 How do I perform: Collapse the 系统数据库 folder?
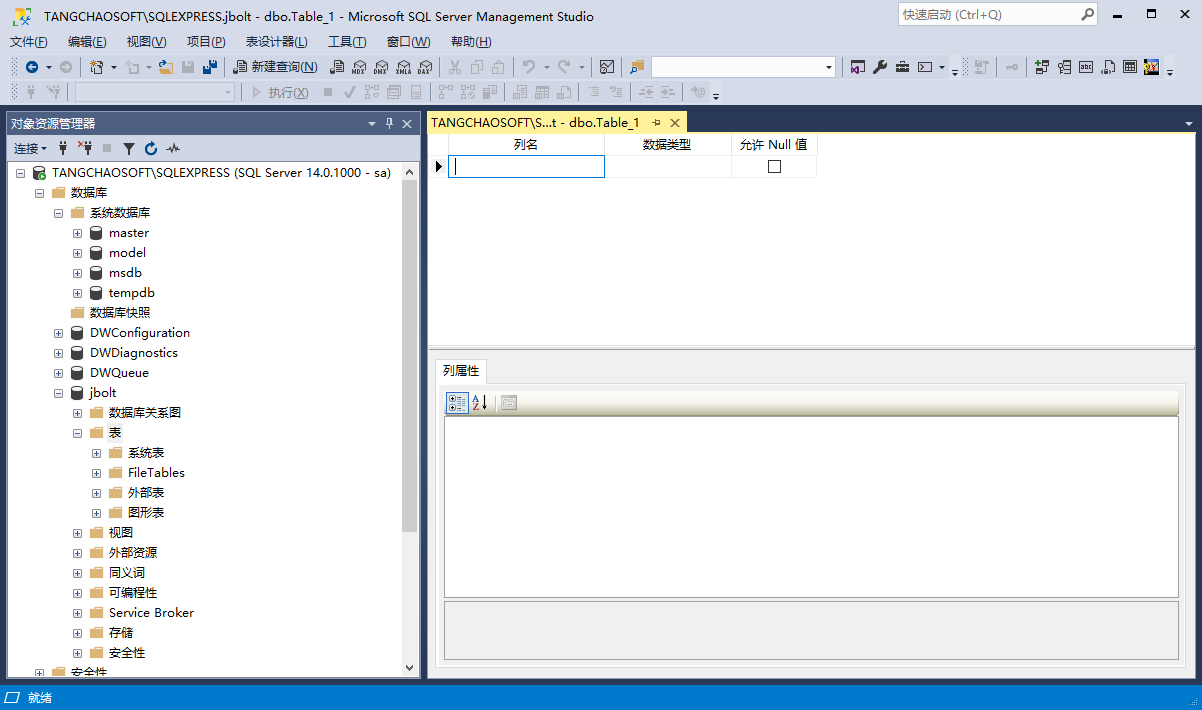(58, 213)
